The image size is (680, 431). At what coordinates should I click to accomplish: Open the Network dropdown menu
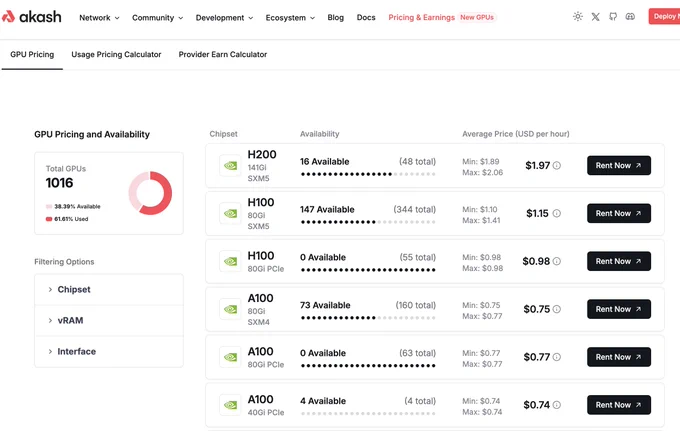pos(99,18)
